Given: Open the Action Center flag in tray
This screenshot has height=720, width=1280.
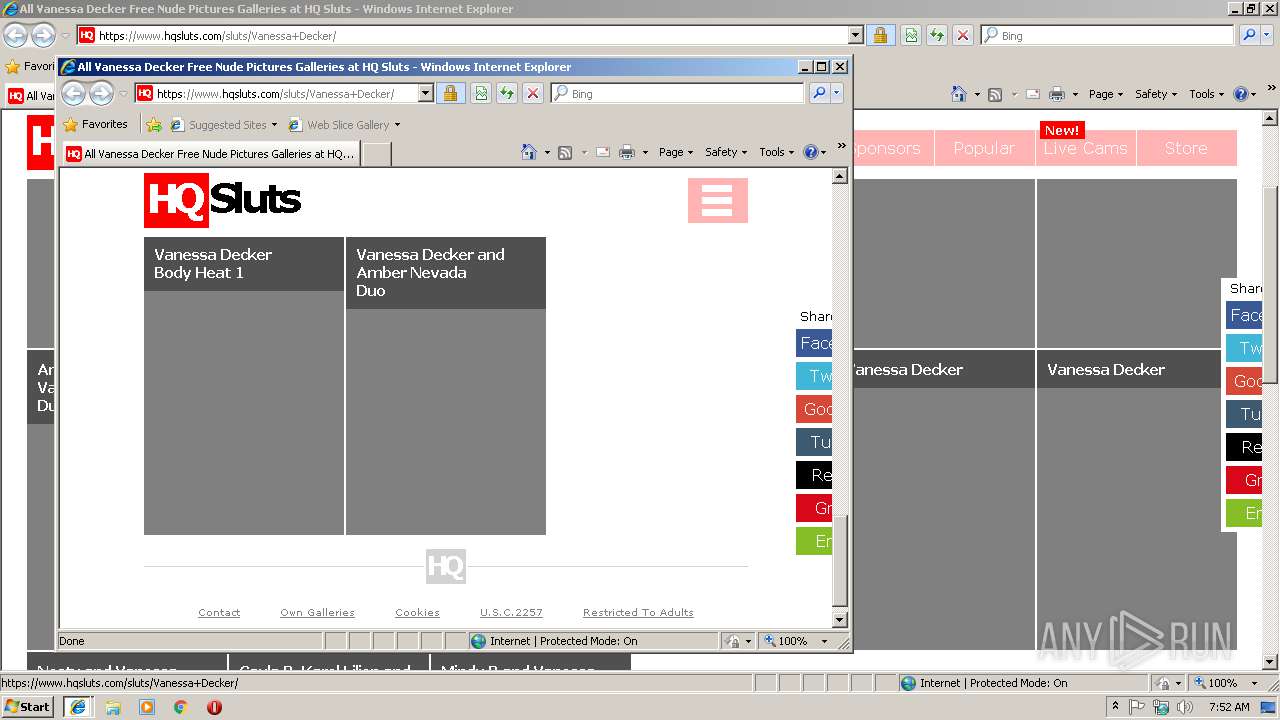Looking at the screenshot, I should tap(1137, 707).
